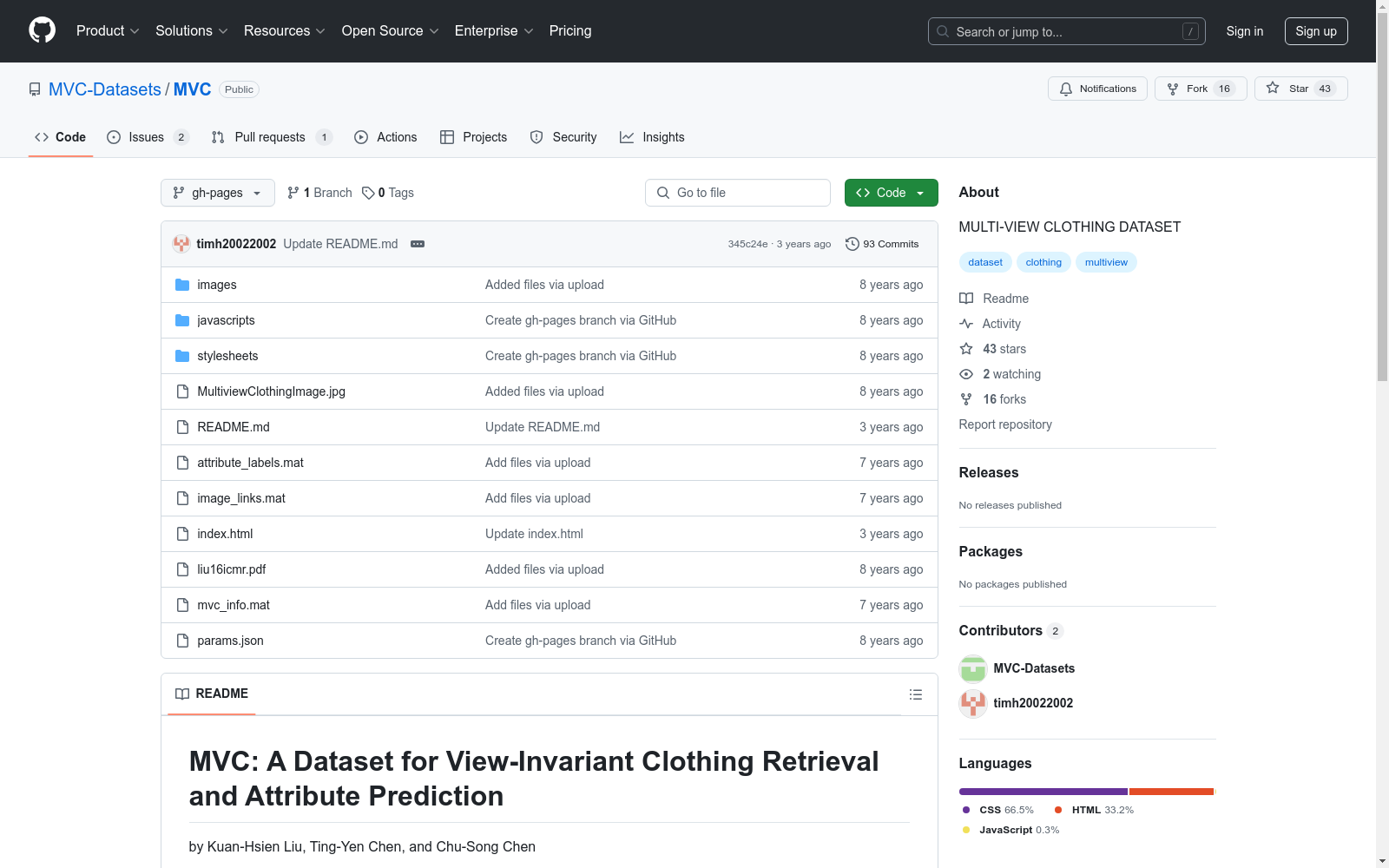Expand the commit message ellipsis
The image size is (1389, 868).
[x=418, y=244]
